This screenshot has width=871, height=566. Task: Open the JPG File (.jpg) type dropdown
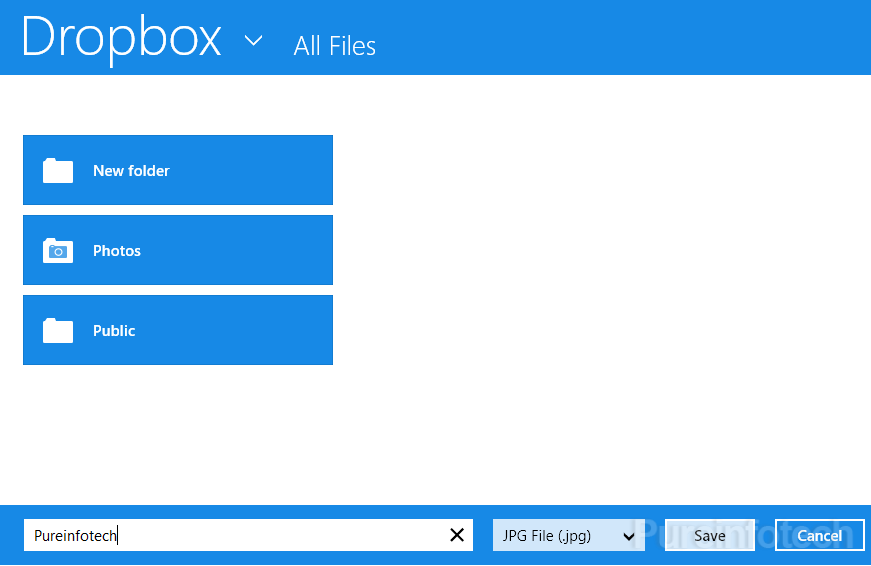[x=569, y=535]
